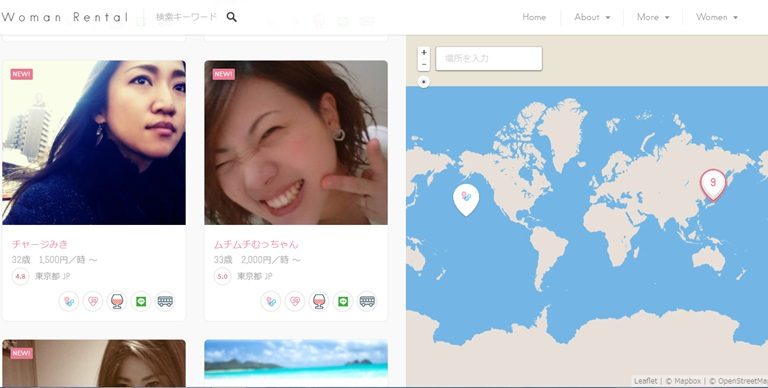Zoom out on the map
The width and height of the screenshot is (768, 388).
pyautogui.click(x=424, y=65)
